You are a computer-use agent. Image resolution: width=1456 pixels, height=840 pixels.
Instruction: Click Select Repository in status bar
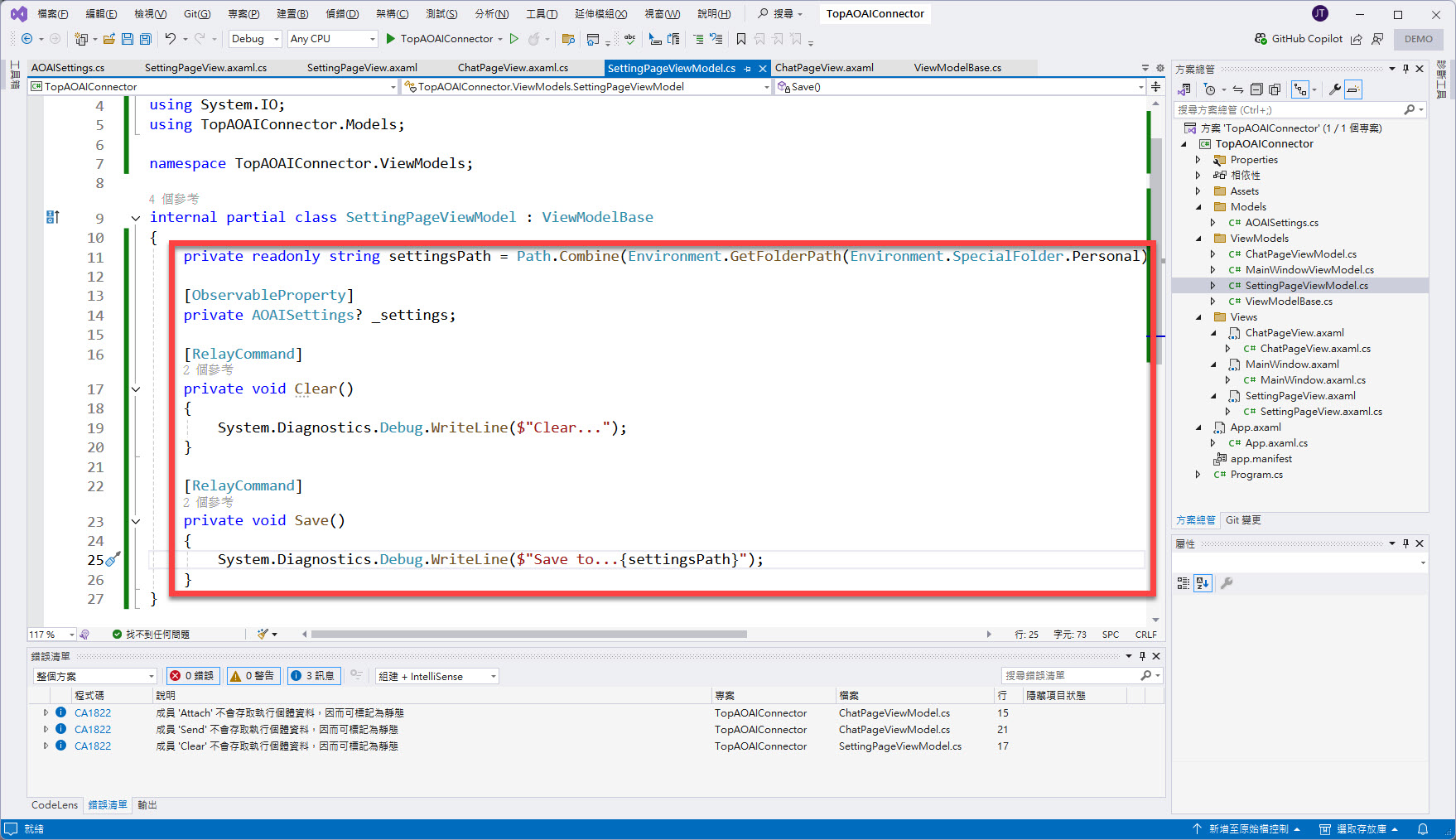1359,829
